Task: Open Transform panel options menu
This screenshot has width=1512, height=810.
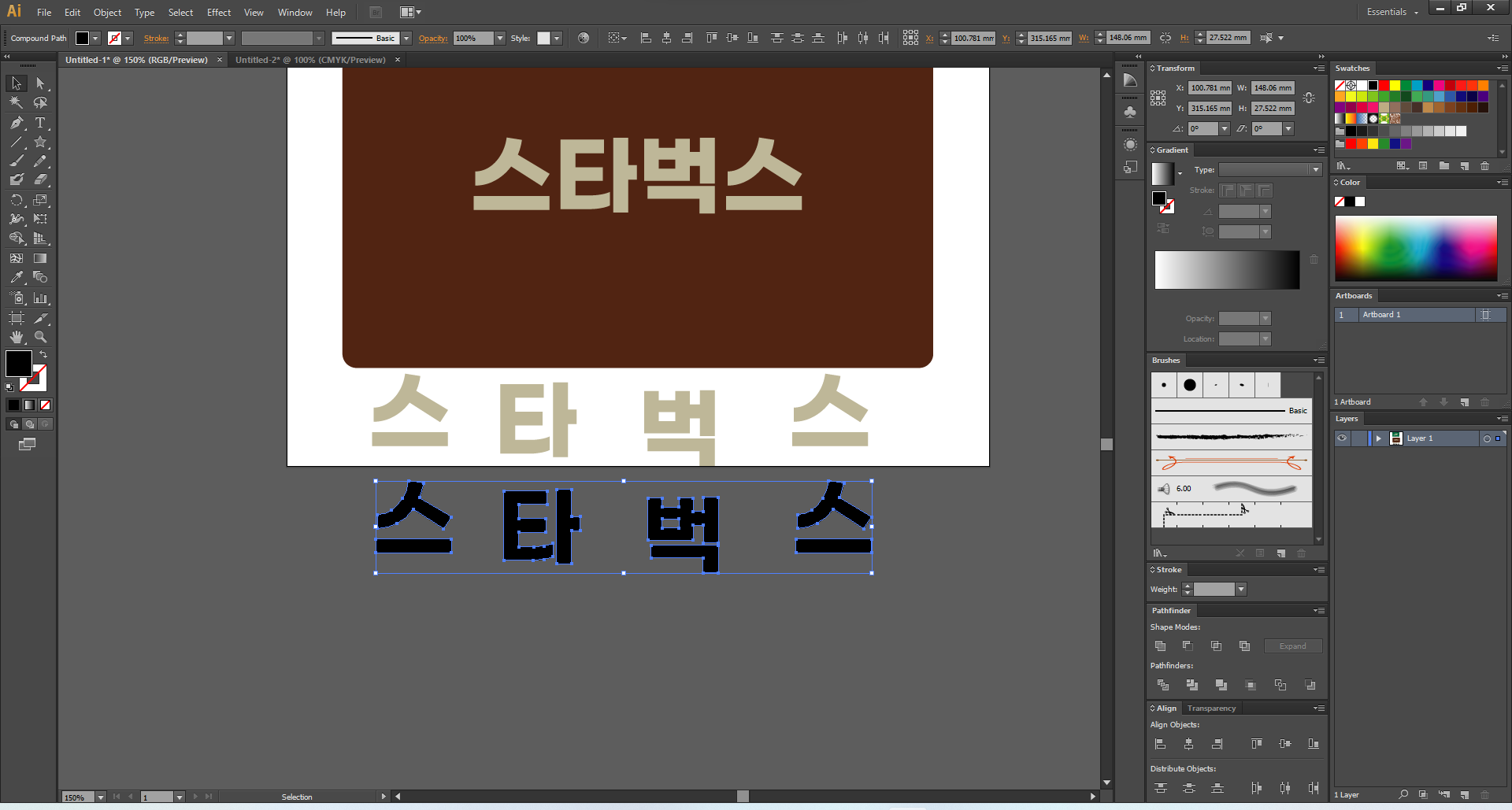Action: point(1318,68)
